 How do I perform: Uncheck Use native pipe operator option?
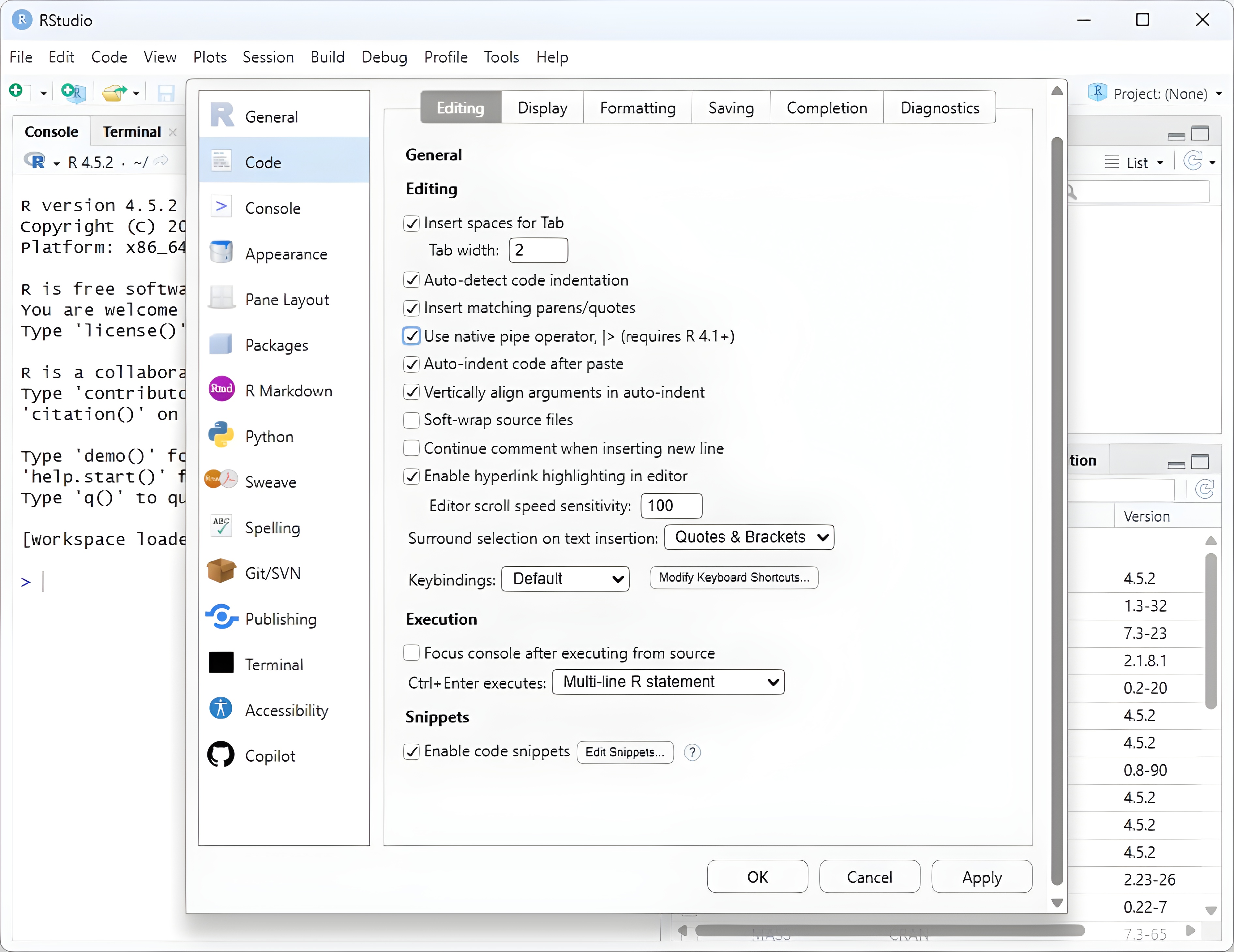(x=411, y=336)
